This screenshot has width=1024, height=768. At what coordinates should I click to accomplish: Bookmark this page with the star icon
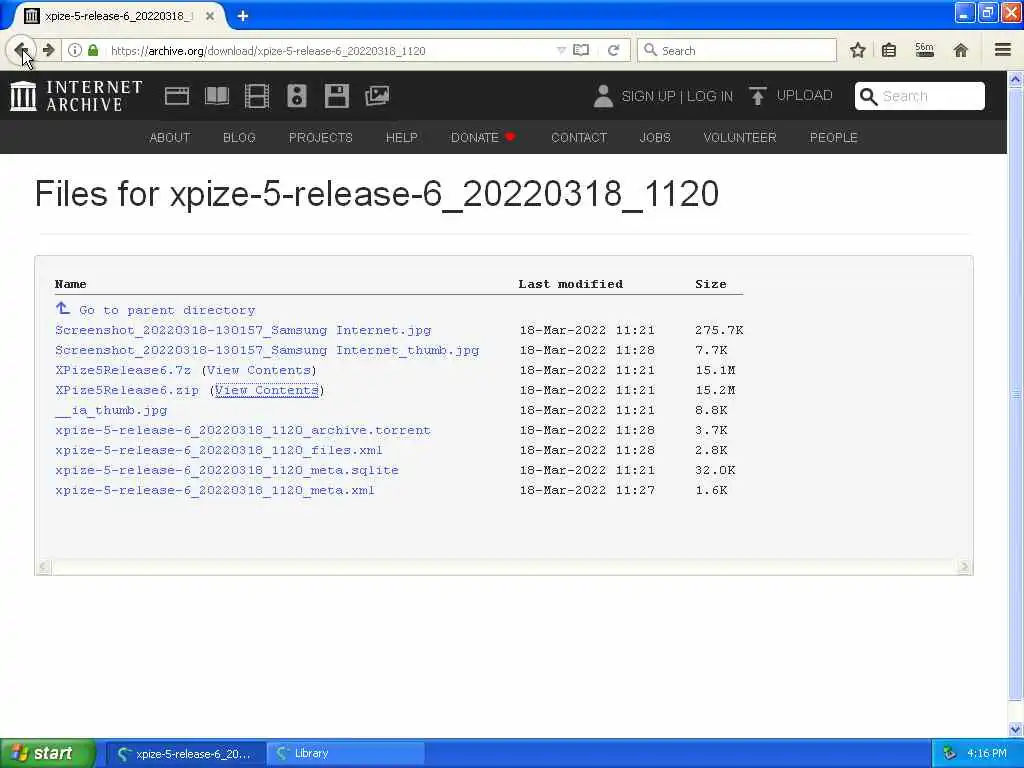[x=858, y=50]
